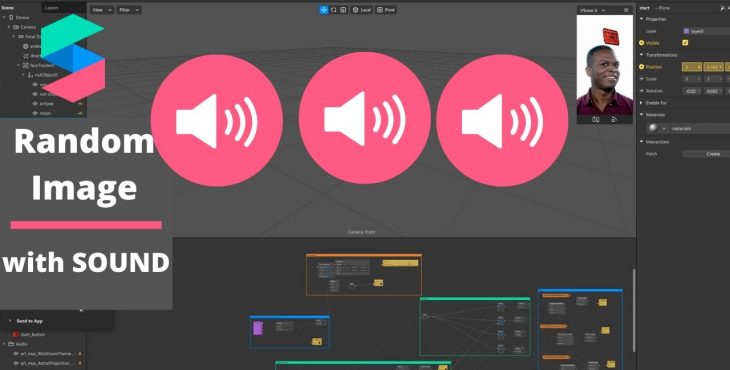The image size is (730, 370).
Task: Select the directional light icon
Action: pos(26,56)
